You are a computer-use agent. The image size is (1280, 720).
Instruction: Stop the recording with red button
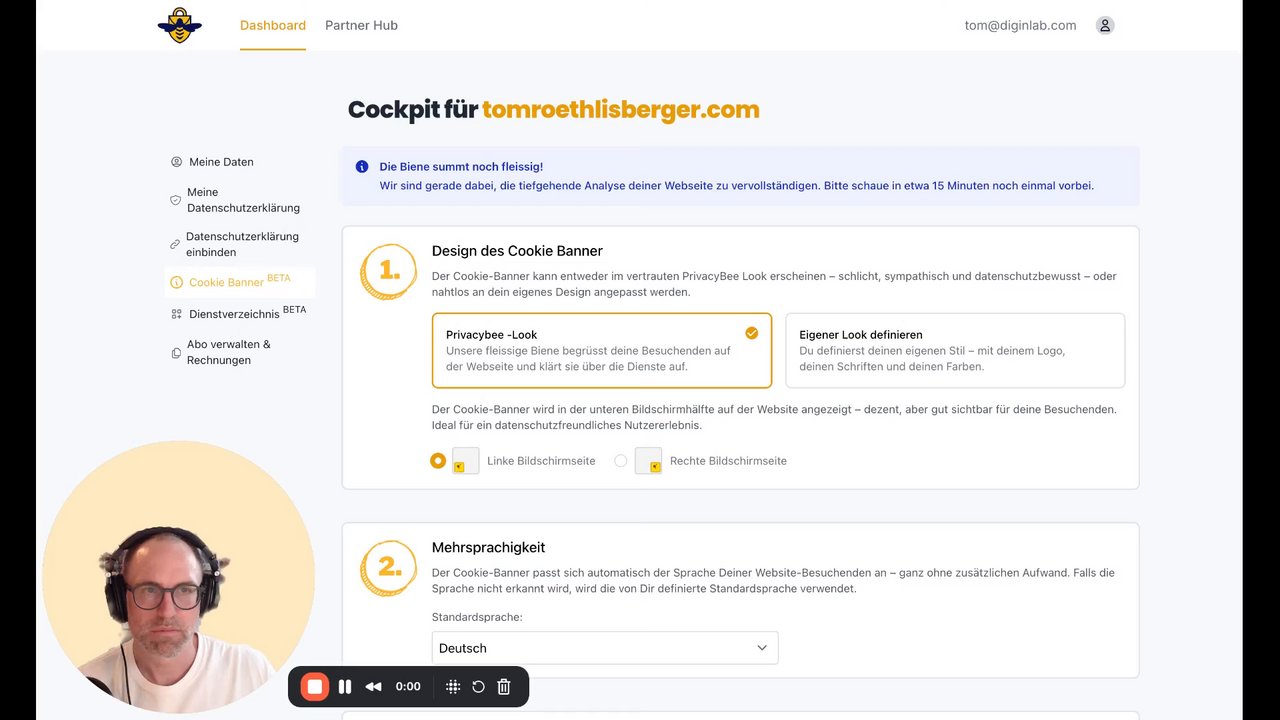315,687
